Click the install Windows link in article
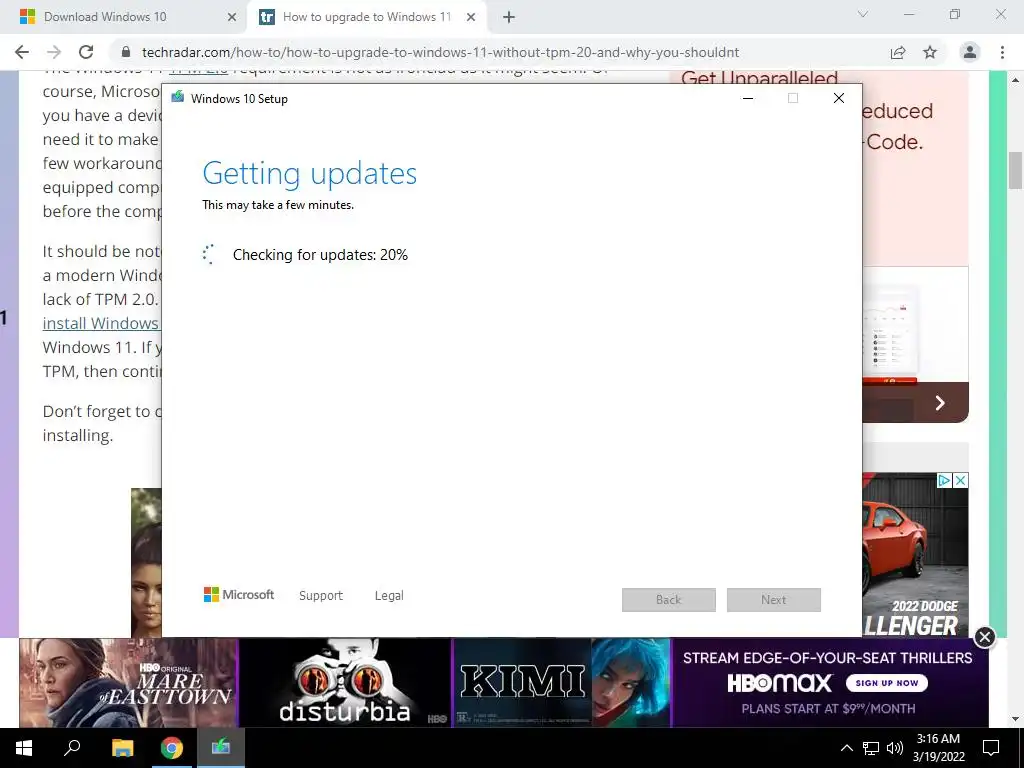This screenshot has height=768, width=1024. [101, 323]
